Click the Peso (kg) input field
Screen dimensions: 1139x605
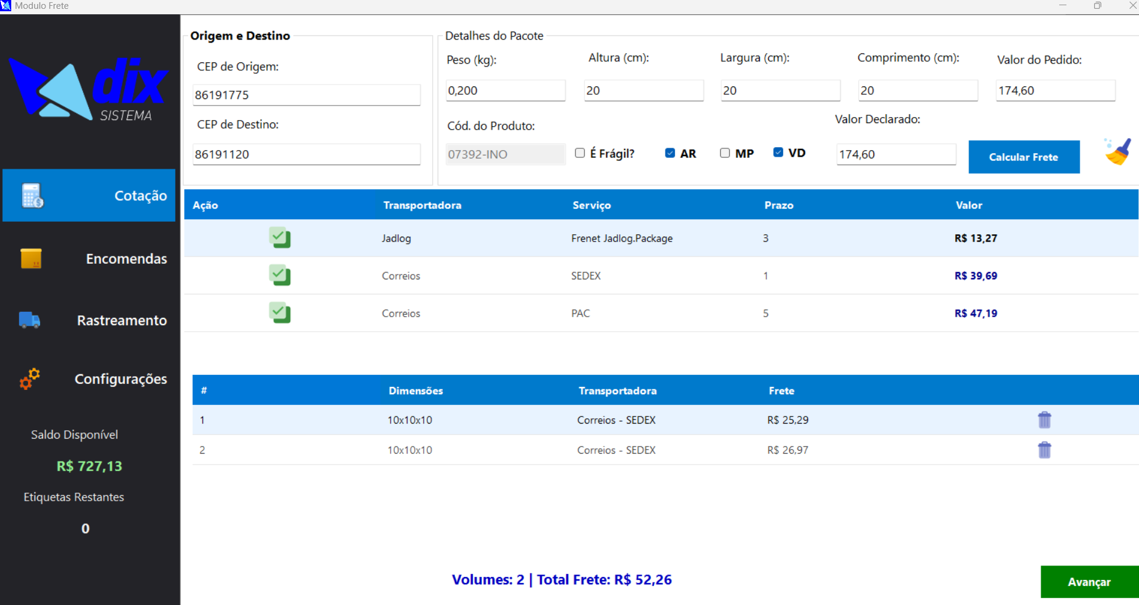click(x=505, y=91)
